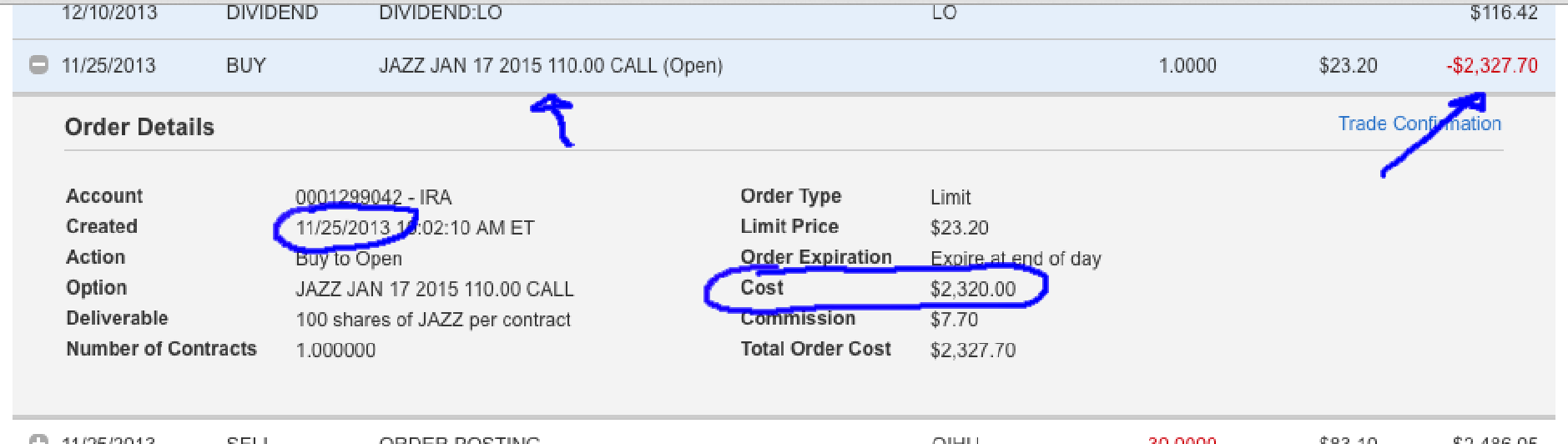Select the JAZZ JAN 17 2015 CALL (Open) description
The height and width of the screenshot is (444, 1568).
(551, 66)
